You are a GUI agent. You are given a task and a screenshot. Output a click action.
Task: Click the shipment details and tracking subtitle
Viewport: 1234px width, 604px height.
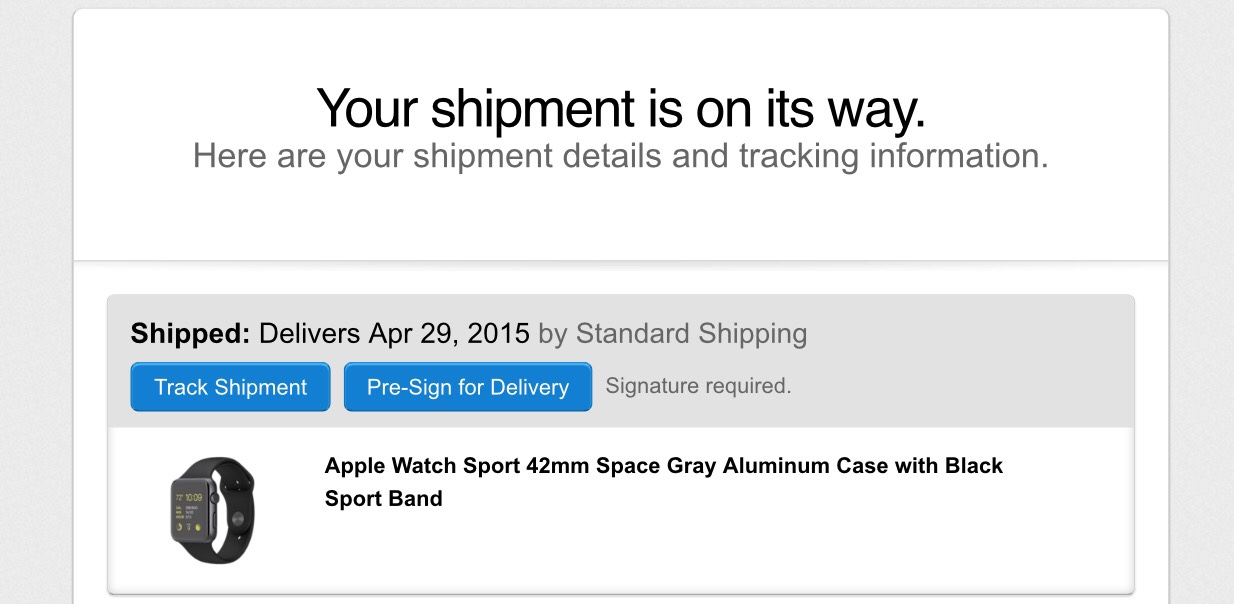click(x=621, y=157)
